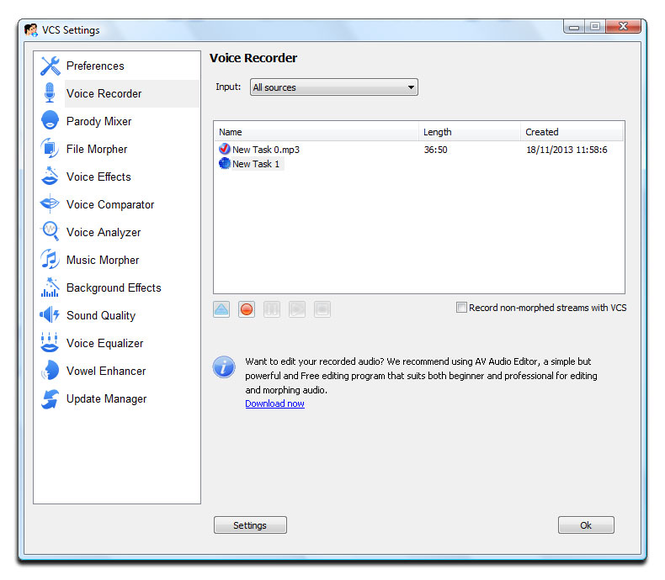Select Update Manager label

106,399
